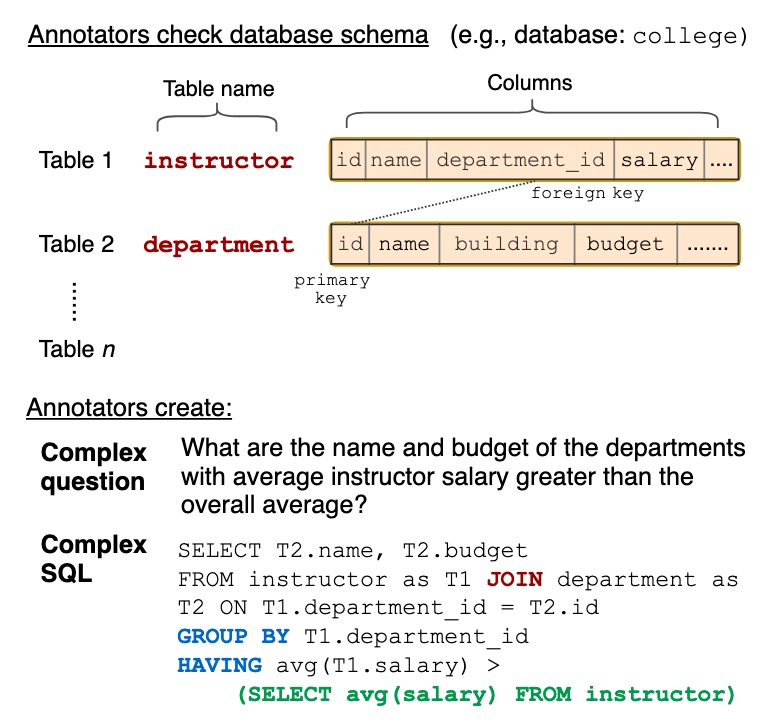Click the green "(SELECT avg(salary)" subquery text

click(367, 695)
